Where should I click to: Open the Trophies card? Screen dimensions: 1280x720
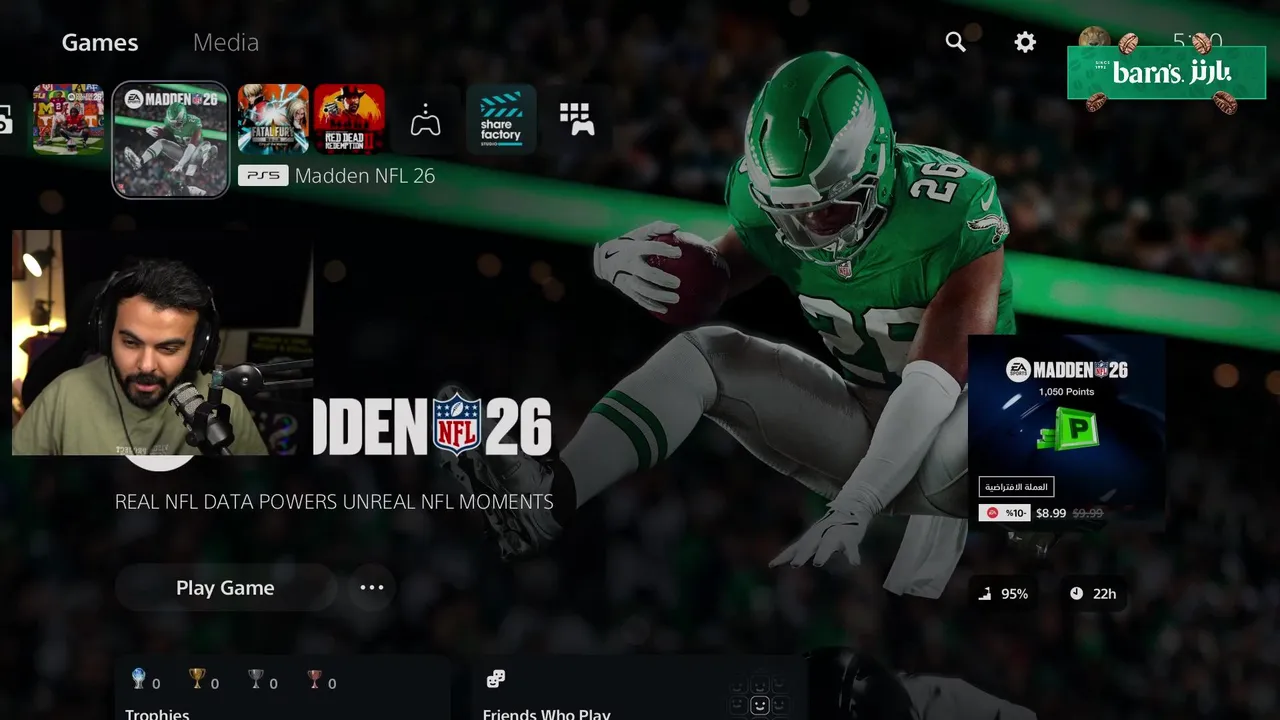pyautogui.click(x=283, y=688)
